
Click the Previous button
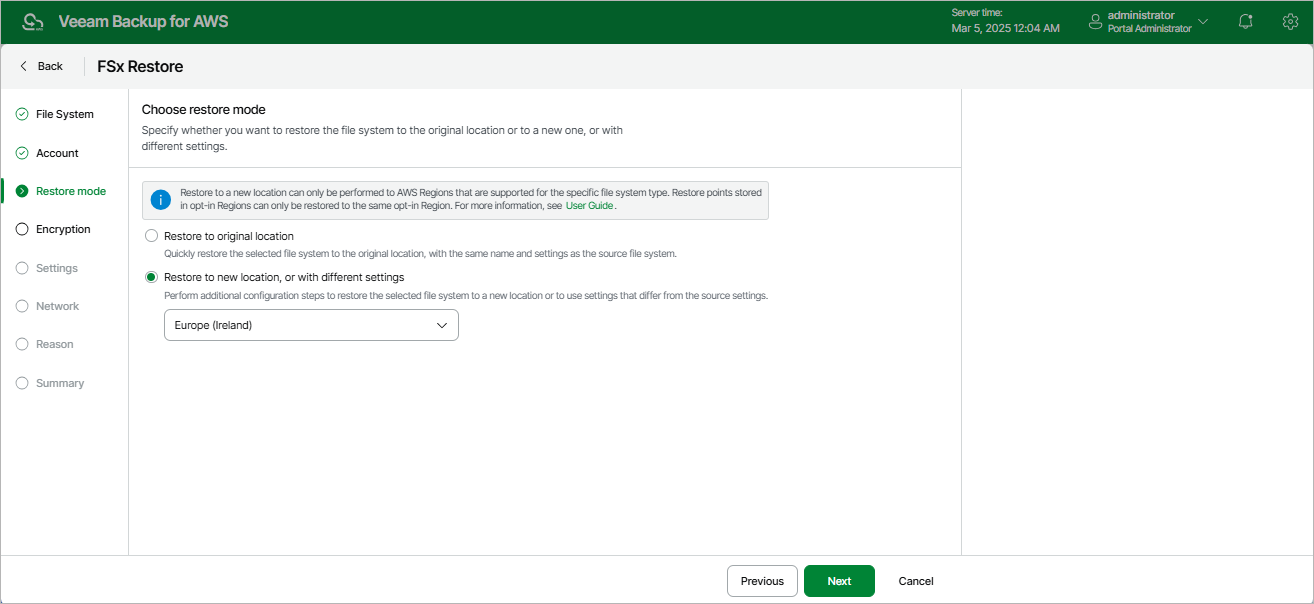pos(762,581)
